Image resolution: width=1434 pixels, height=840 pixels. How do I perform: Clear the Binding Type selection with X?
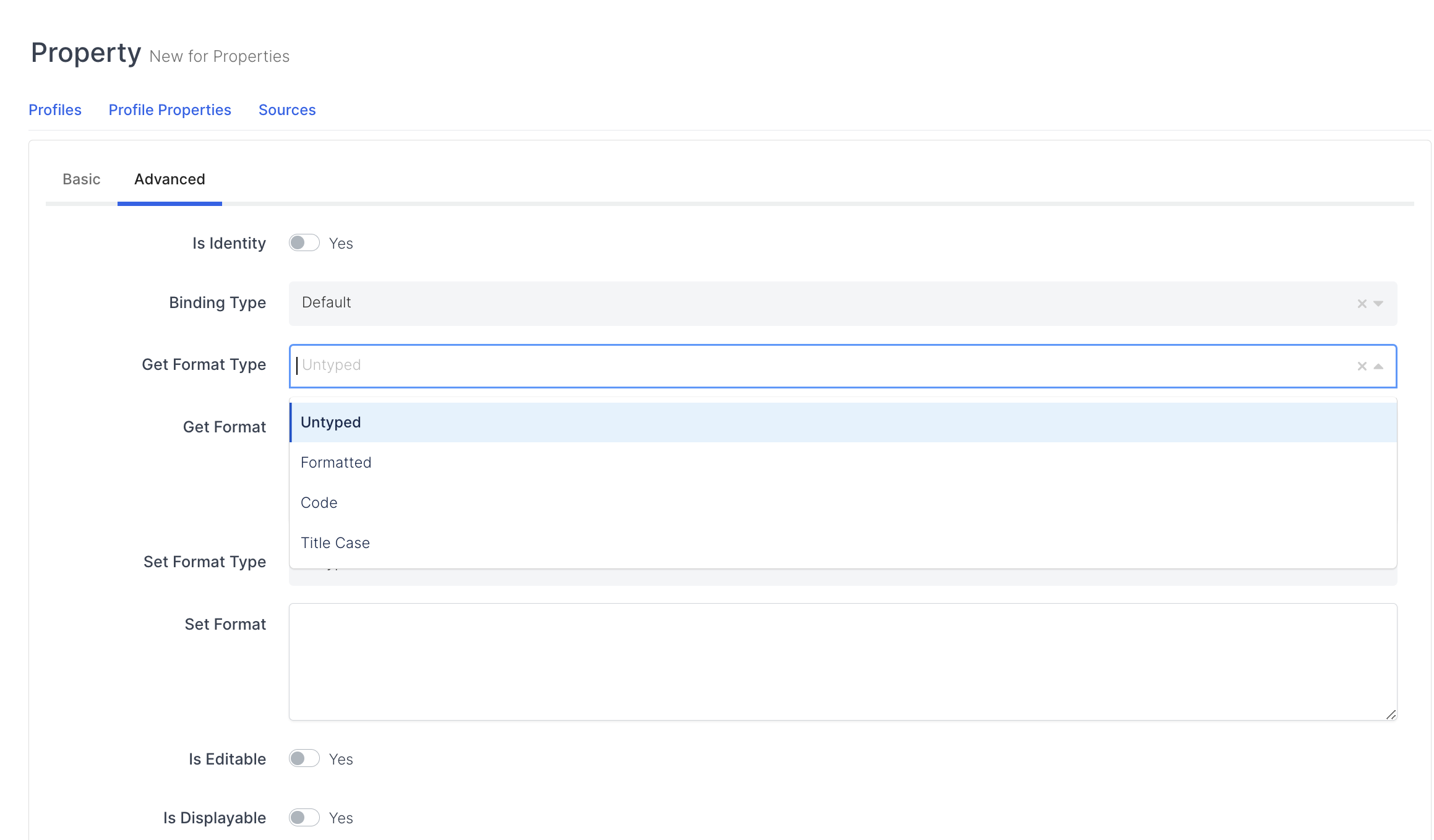[x=1362, y=304]
